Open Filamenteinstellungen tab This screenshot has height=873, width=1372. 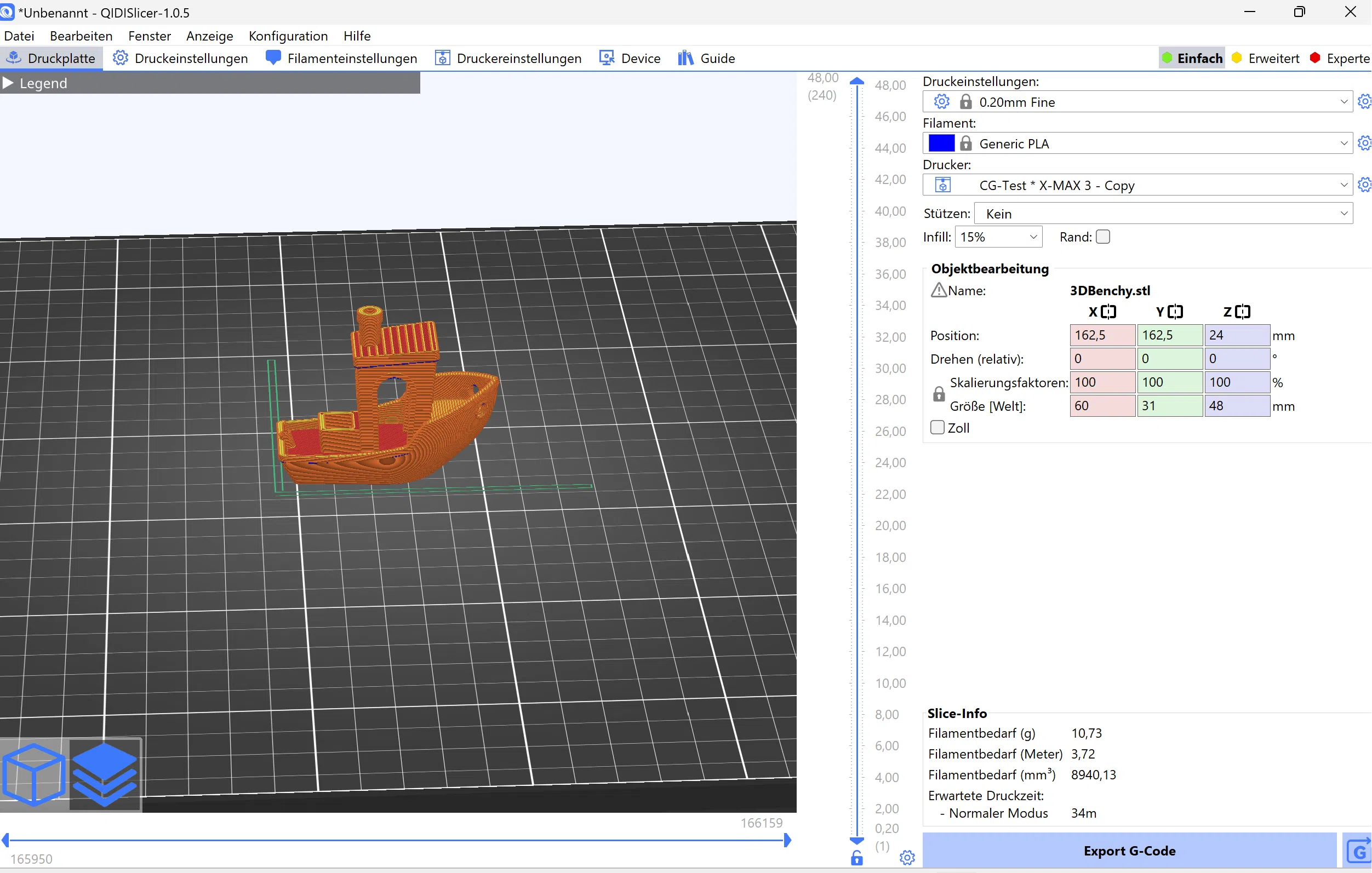pos(341,58)
